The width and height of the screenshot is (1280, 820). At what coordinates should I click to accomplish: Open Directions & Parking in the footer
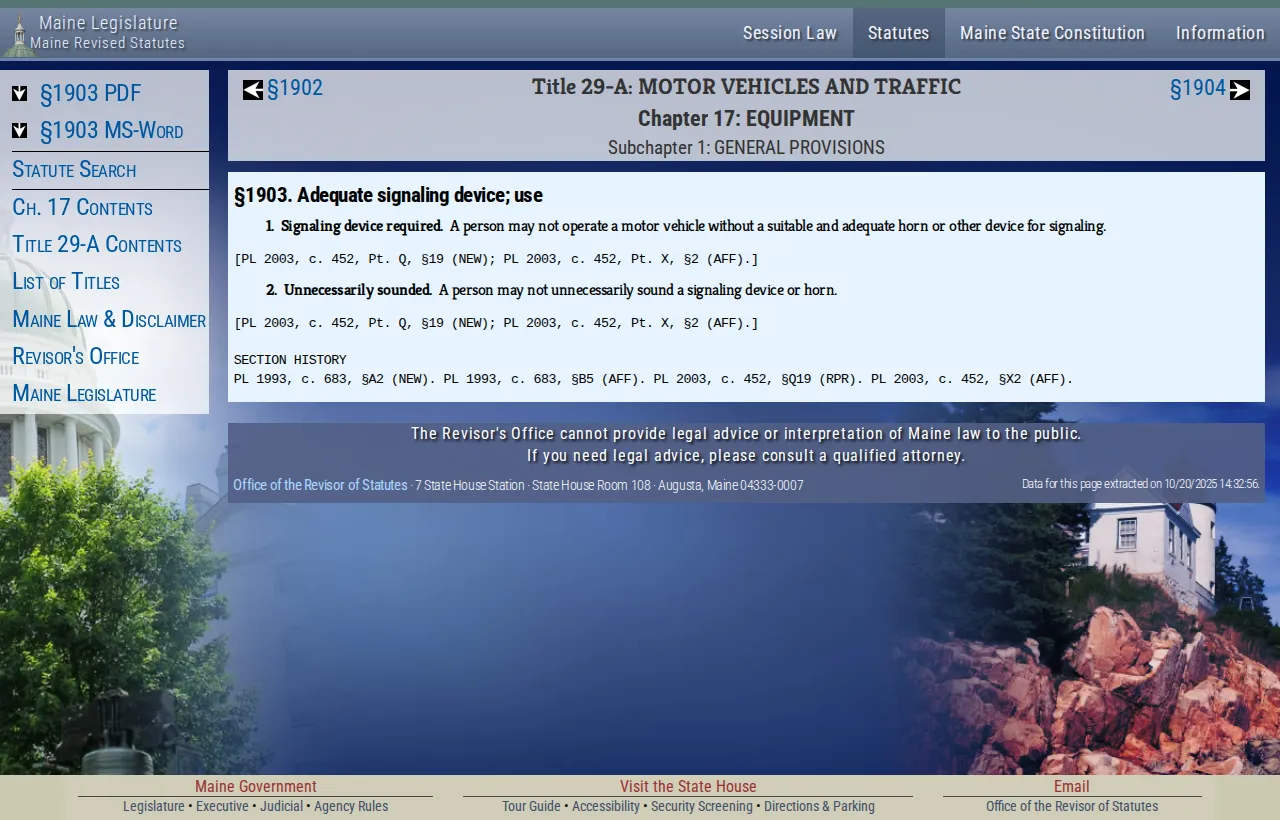(x=820, y=806)
